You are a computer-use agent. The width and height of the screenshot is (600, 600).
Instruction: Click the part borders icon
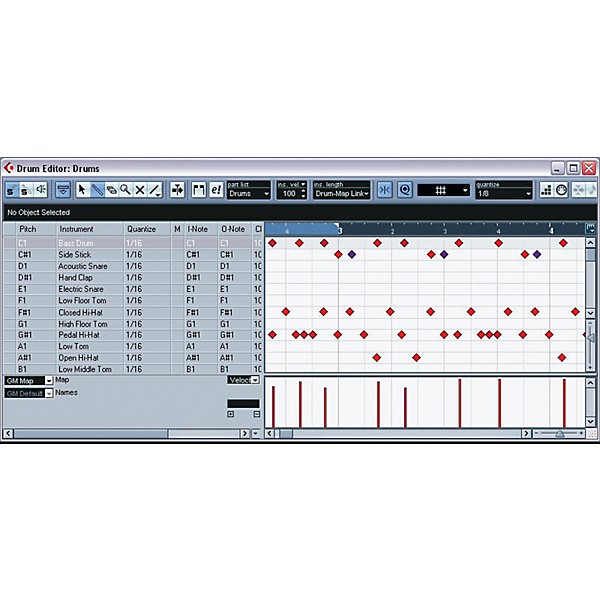199,190
